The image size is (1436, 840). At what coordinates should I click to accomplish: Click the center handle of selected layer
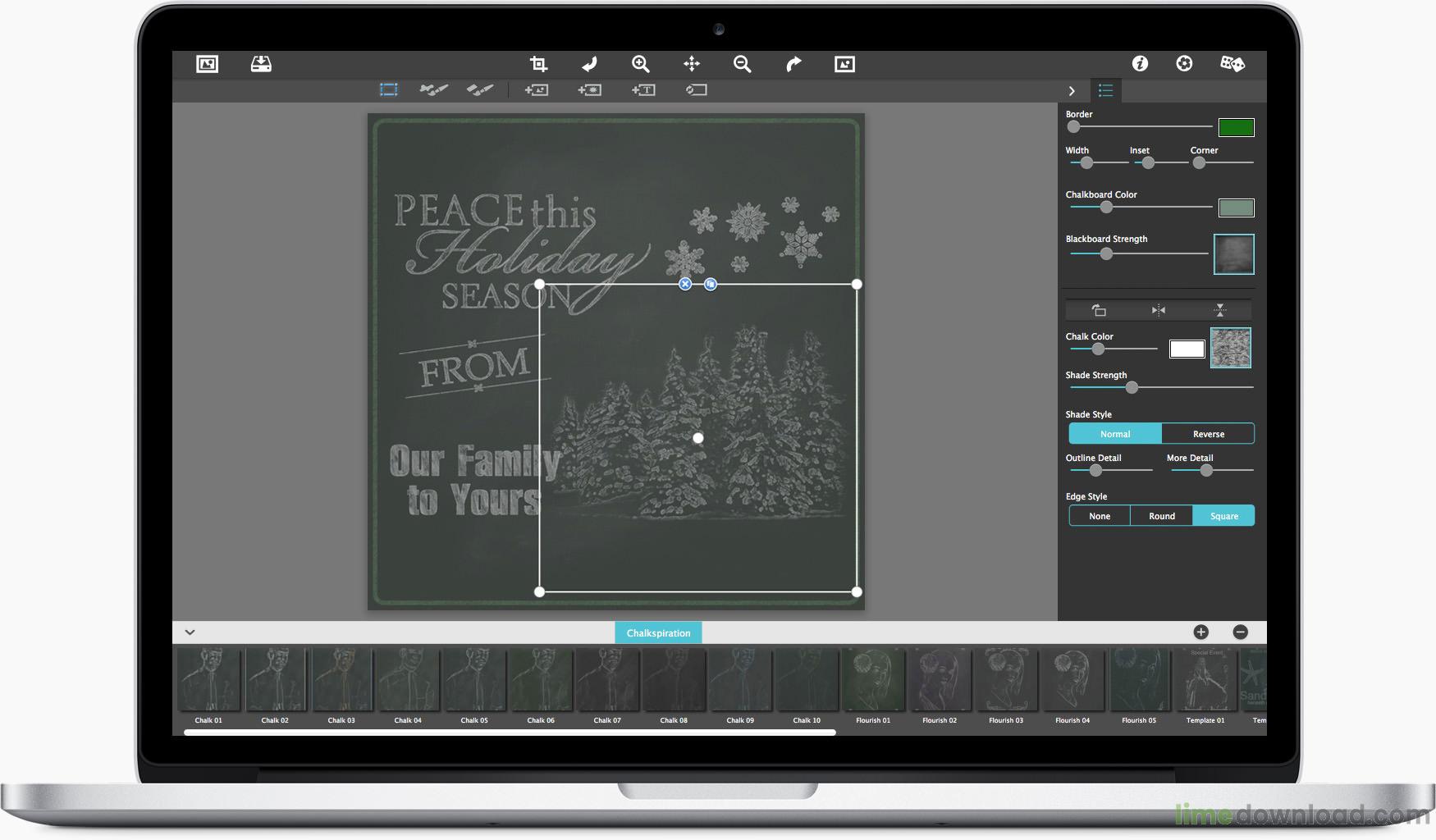click(698, 438)
